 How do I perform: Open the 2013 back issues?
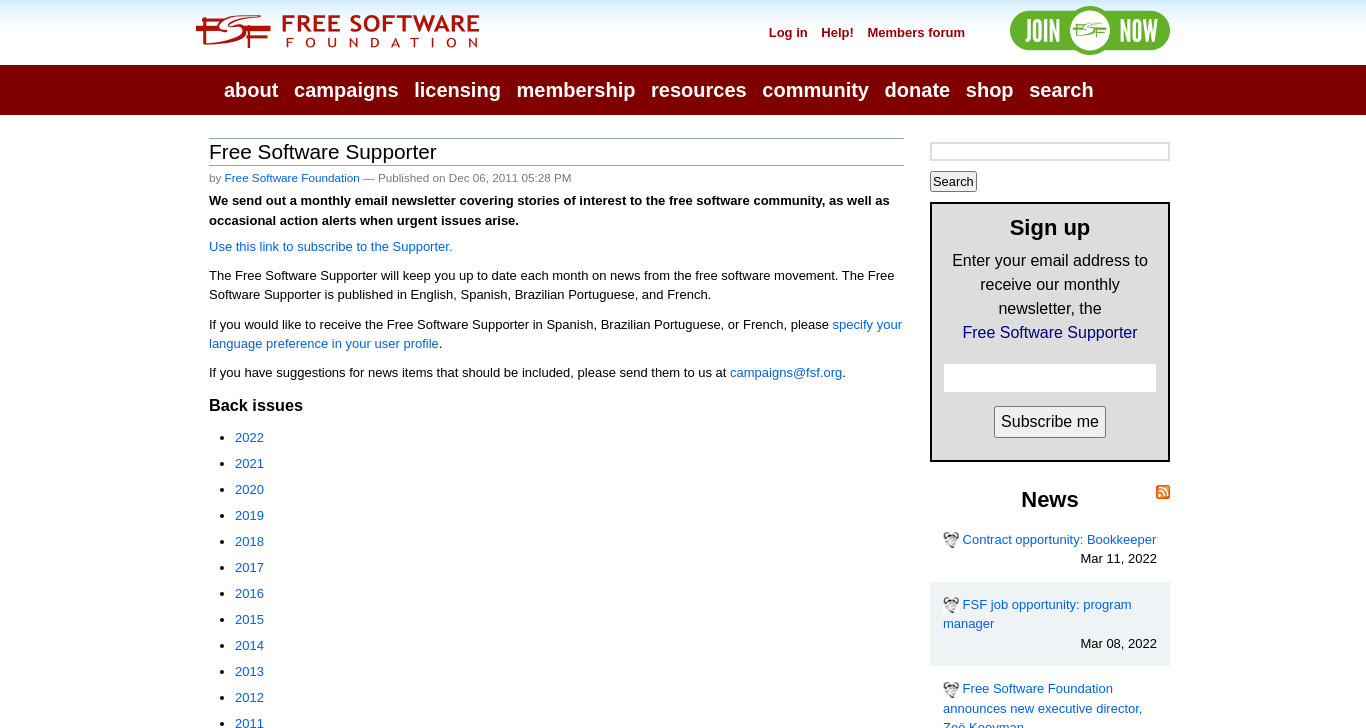tap(249, 672)
